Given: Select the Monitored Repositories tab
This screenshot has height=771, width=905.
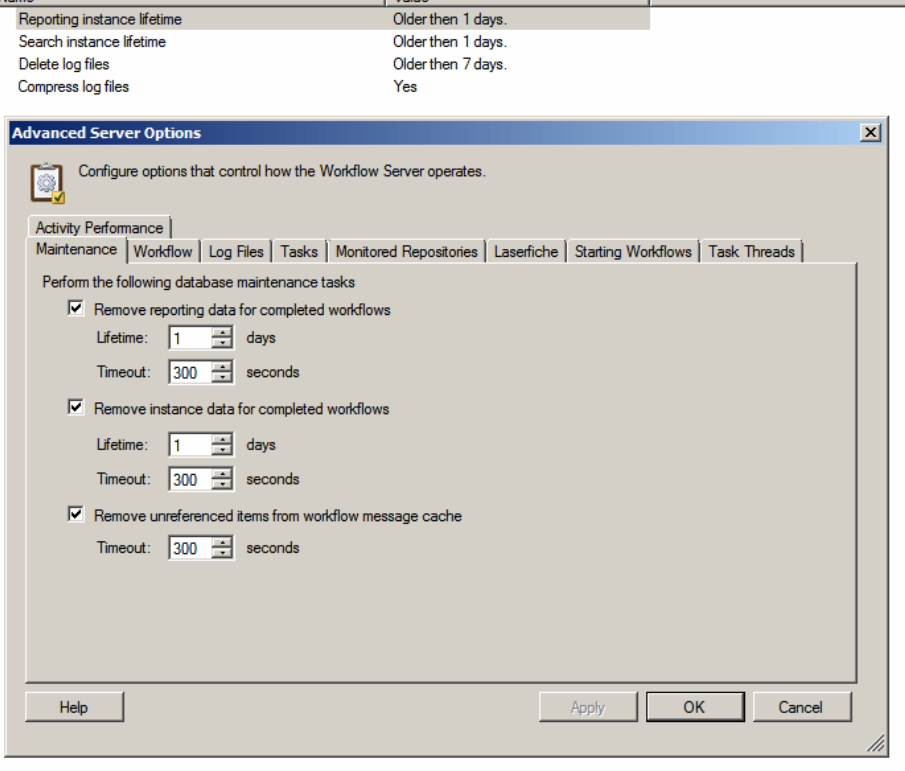Looking at the screenshot, I should click(x=406, y=252).
